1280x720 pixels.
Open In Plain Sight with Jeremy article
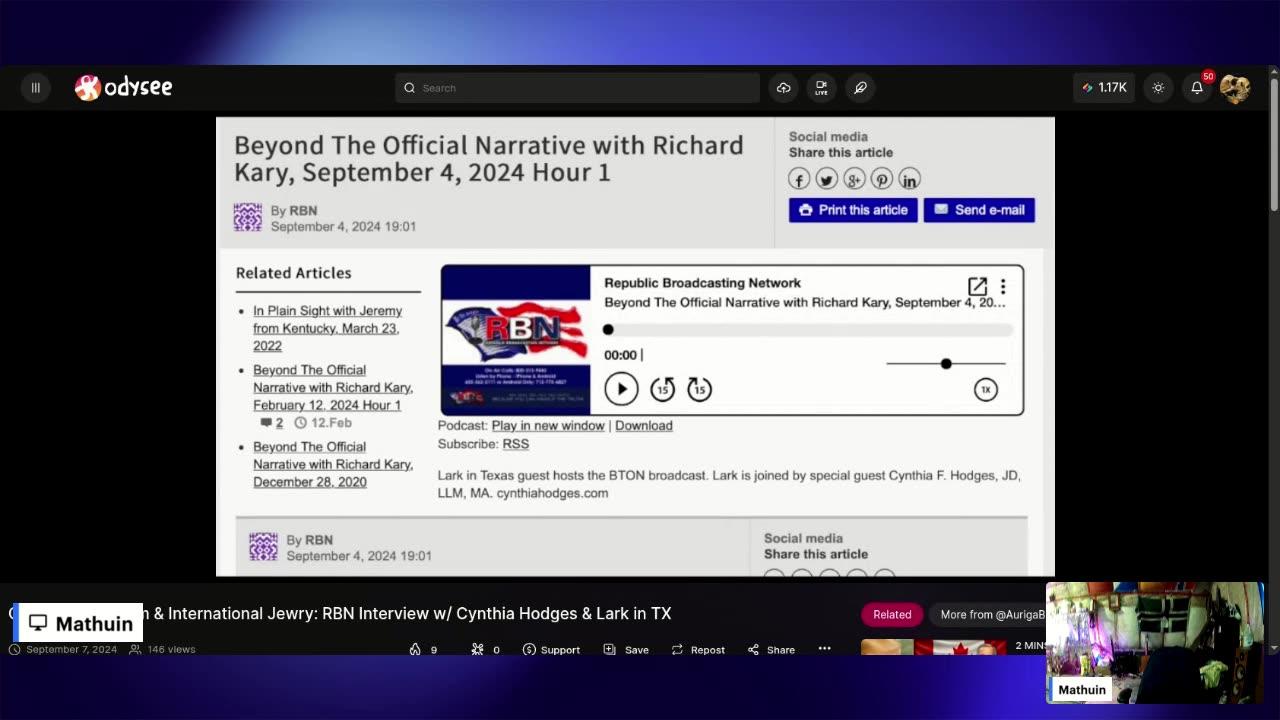pos(328,328)
